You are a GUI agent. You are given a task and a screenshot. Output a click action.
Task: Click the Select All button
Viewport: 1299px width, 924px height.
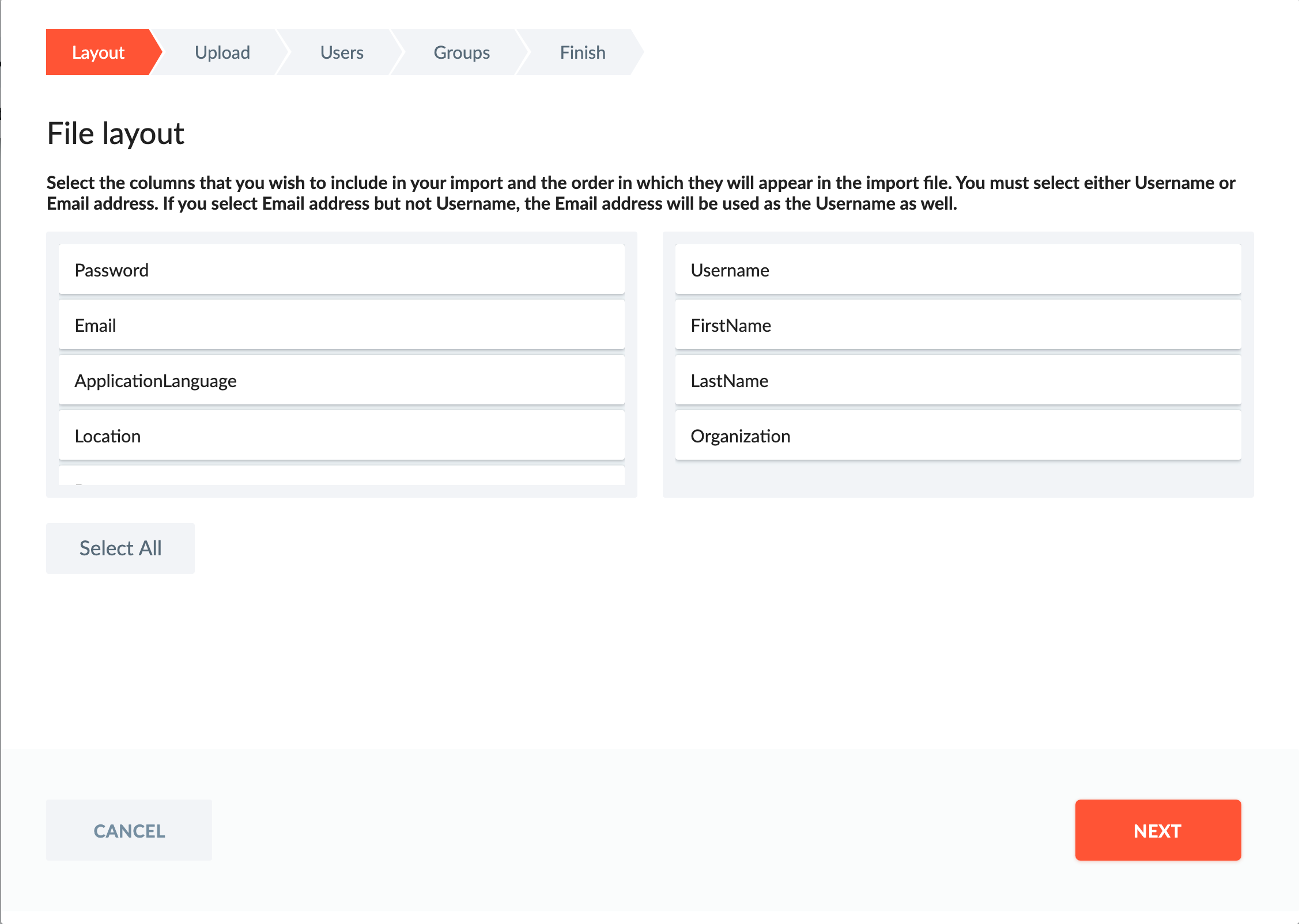pos(120,548)
